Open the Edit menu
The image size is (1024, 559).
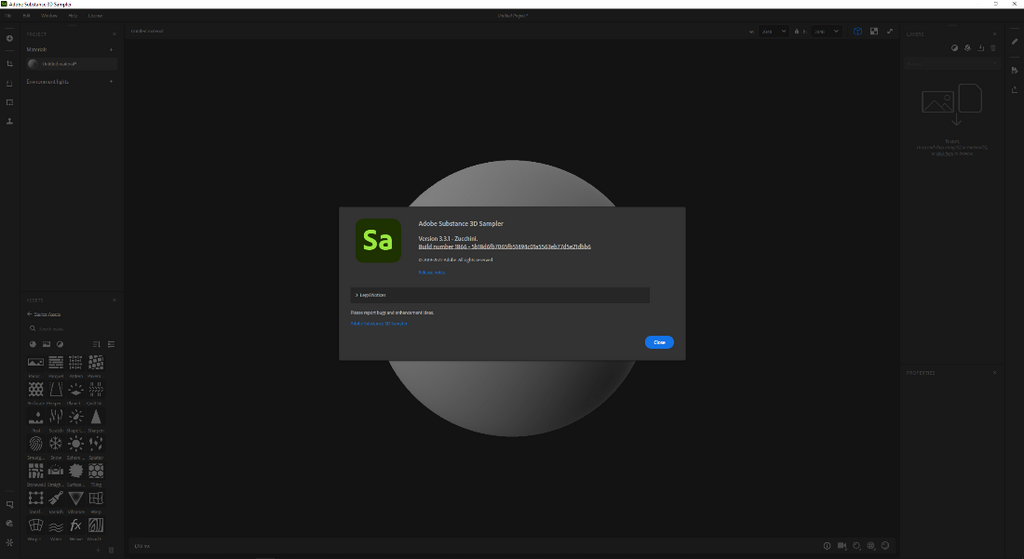tap(26, 16)
